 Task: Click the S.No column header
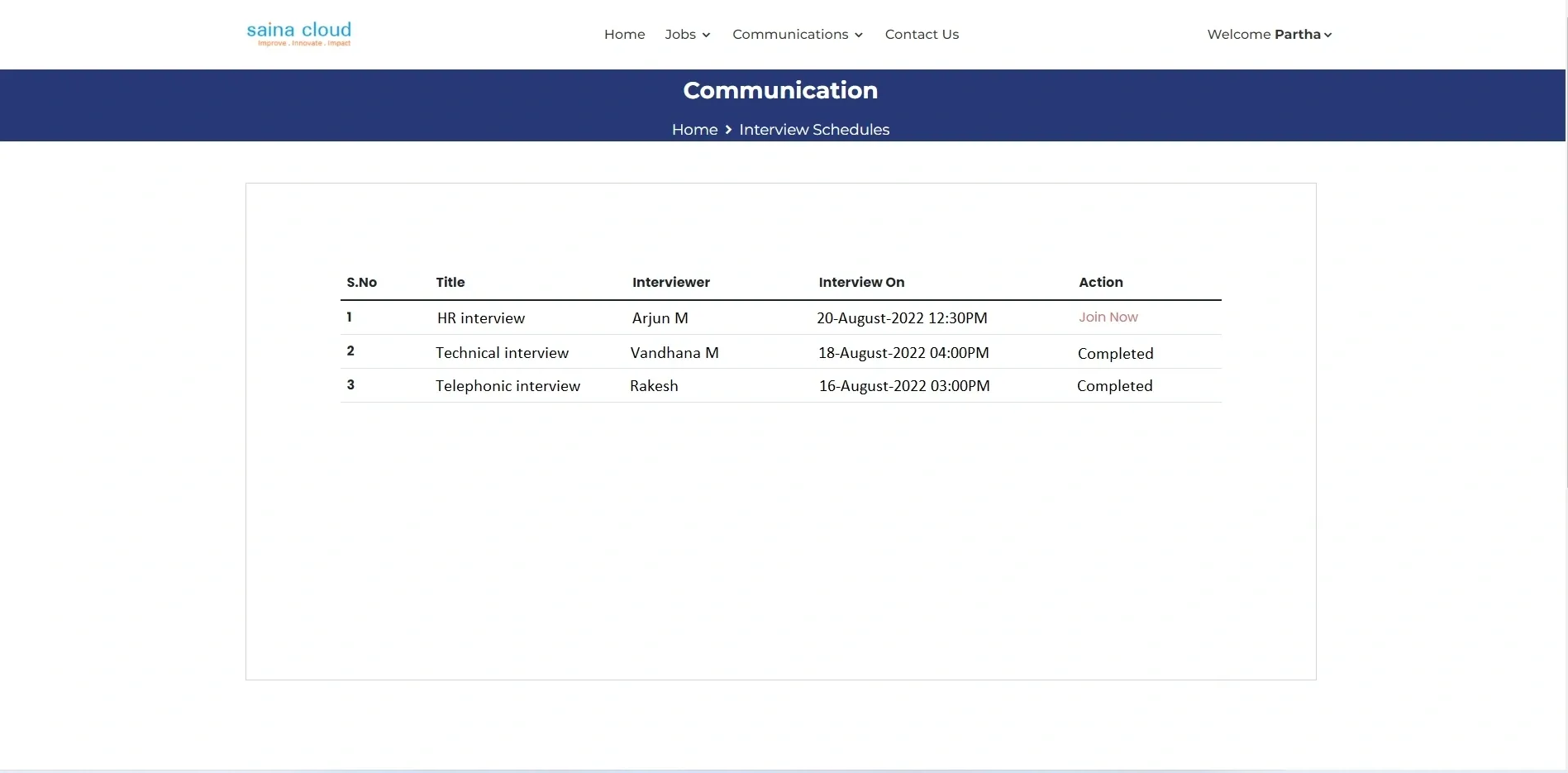[361, 283]
